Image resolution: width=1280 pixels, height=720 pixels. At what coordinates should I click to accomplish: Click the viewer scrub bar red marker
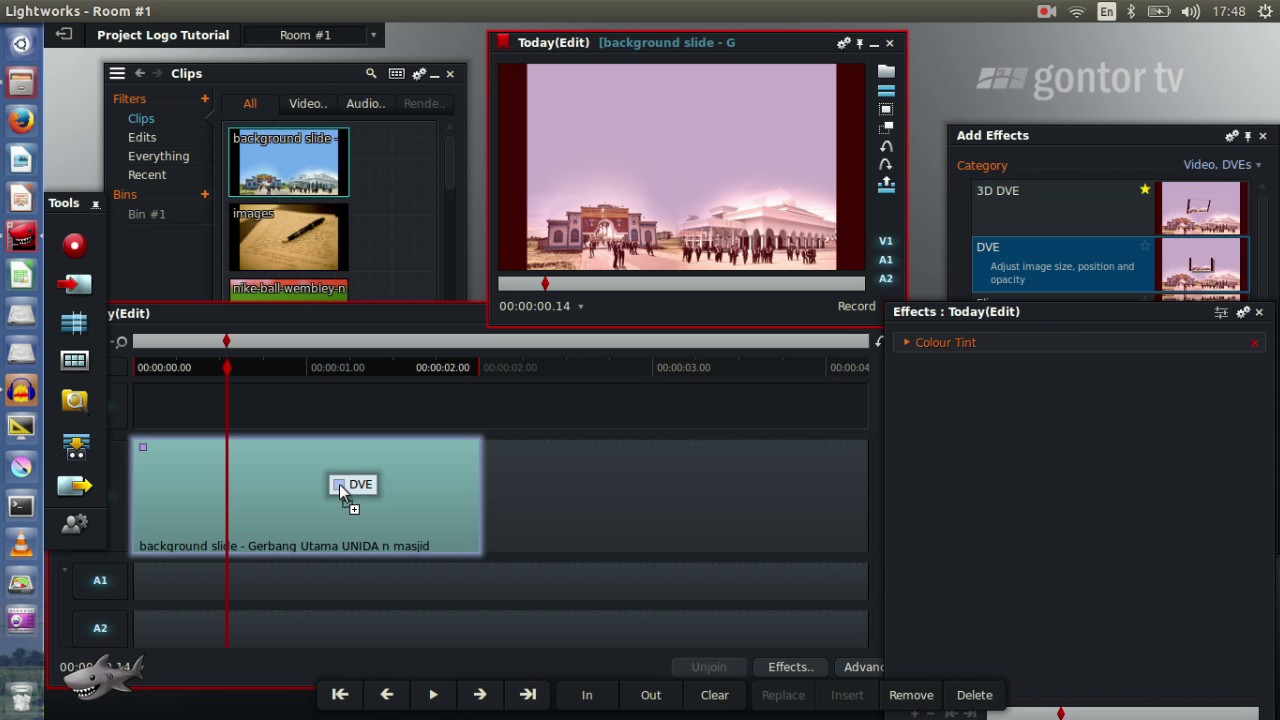tap(545, 284)
